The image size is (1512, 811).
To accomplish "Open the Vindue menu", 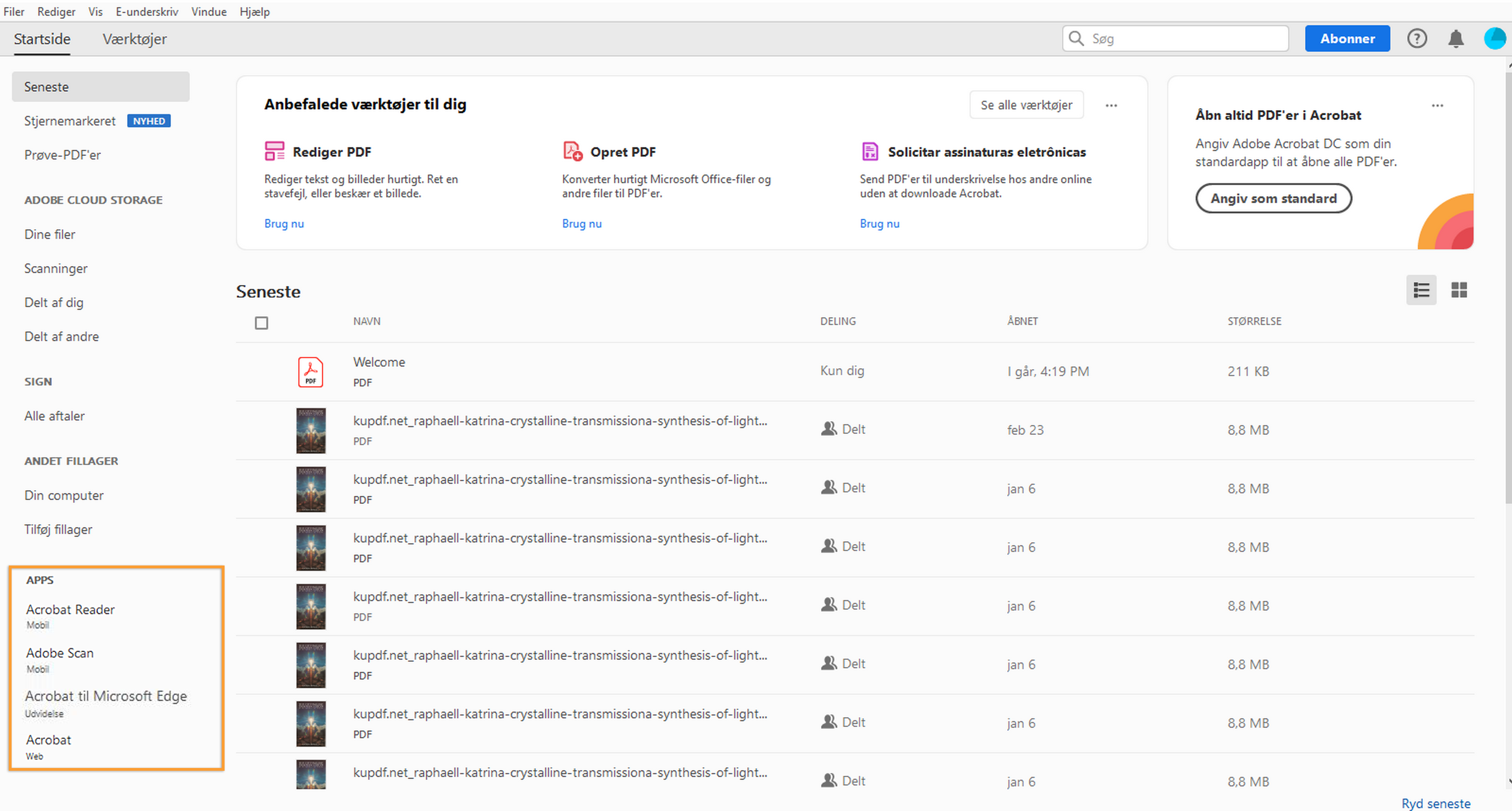I will pos(208,12).
